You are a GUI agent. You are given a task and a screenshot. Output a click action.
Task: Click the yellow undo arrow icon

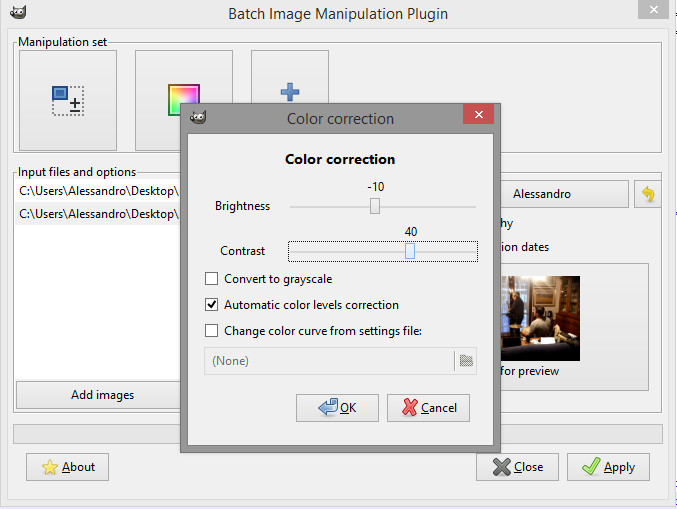click(x=648, y=194)
